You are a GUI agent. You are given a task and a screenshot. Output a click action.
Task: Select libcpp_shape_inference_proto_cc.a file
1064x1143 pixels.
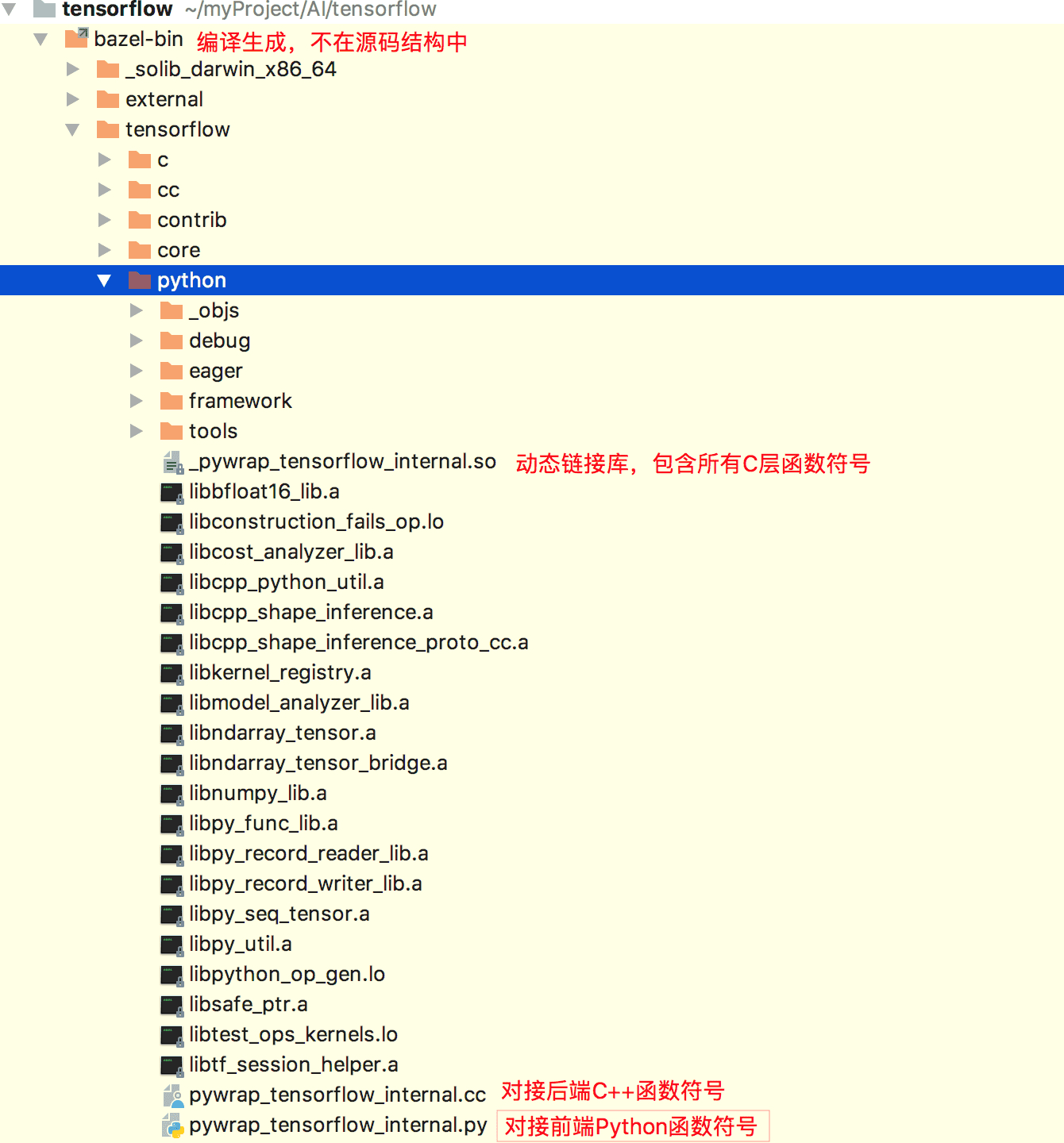point(359,642)
